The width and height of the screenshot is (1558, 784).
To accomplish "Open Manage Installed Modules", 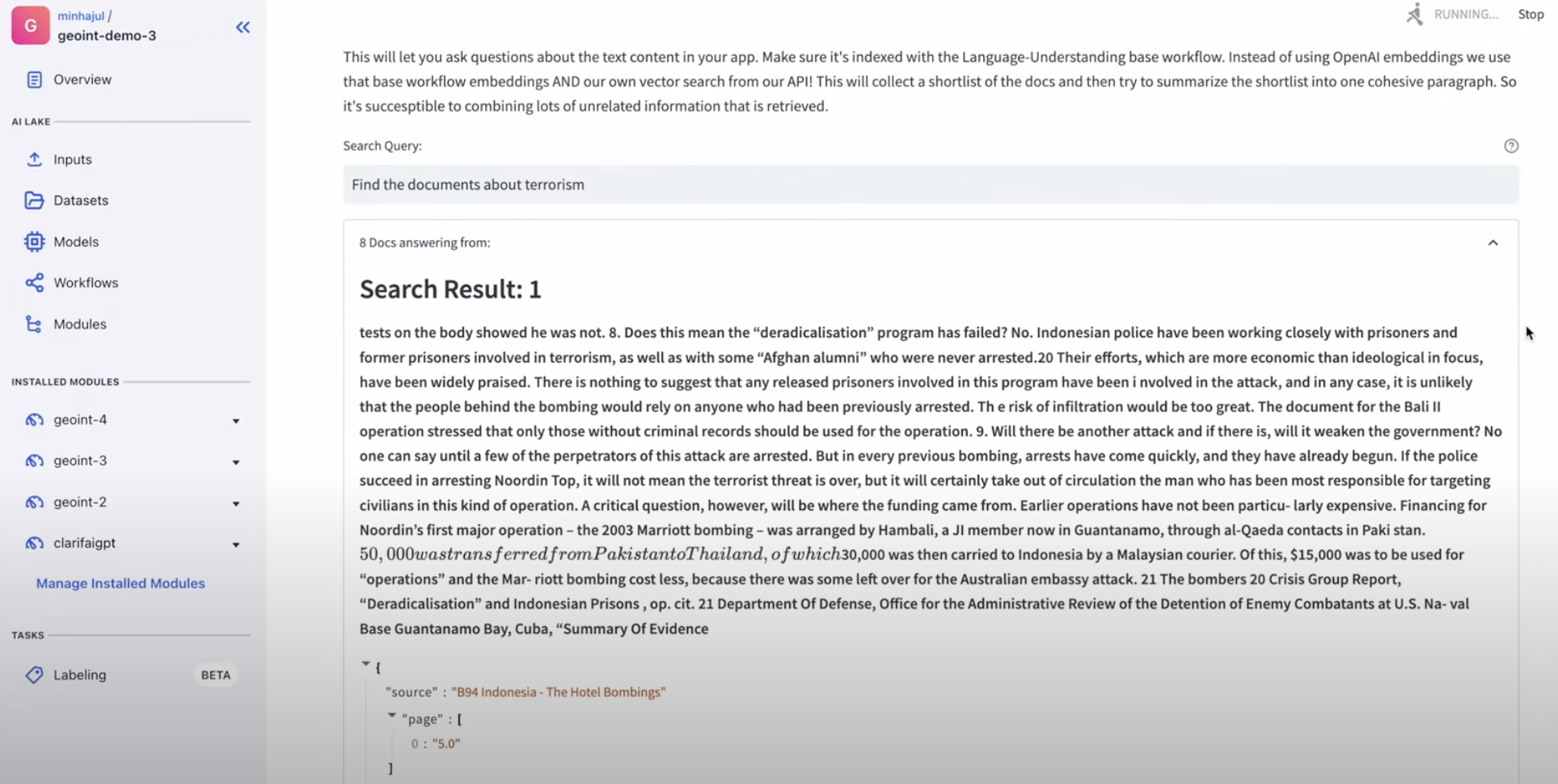I will coord(120,583).
